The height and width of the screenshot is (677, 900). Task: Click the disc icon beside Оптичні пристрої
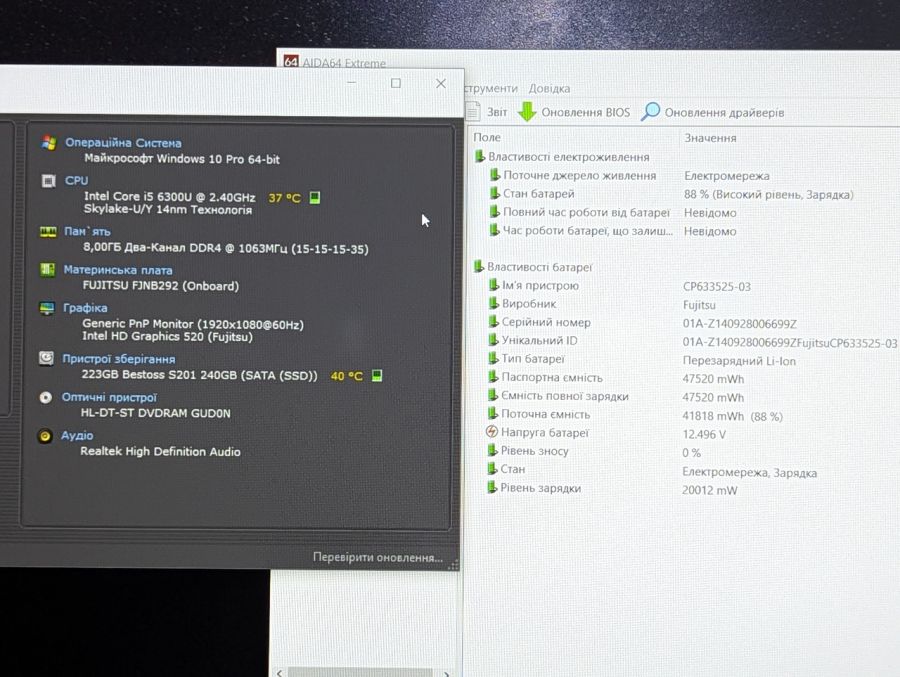(46, 397)
